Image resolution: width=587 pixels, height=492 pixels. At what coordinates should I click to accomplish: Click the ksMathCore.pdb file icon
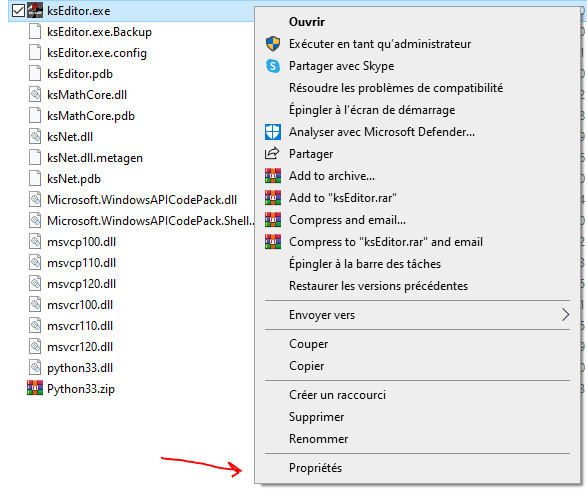[35, 115]
